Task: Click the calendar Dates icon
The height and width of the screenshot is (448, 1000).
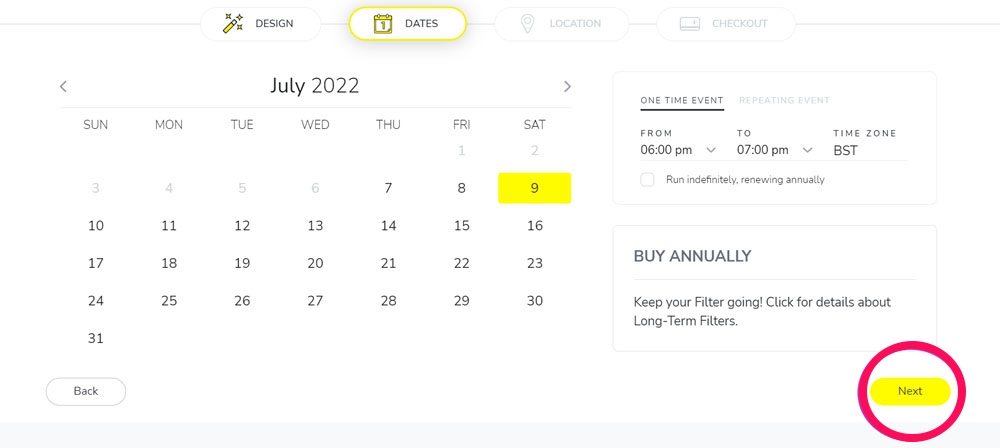Action: [x=382, y=23]
